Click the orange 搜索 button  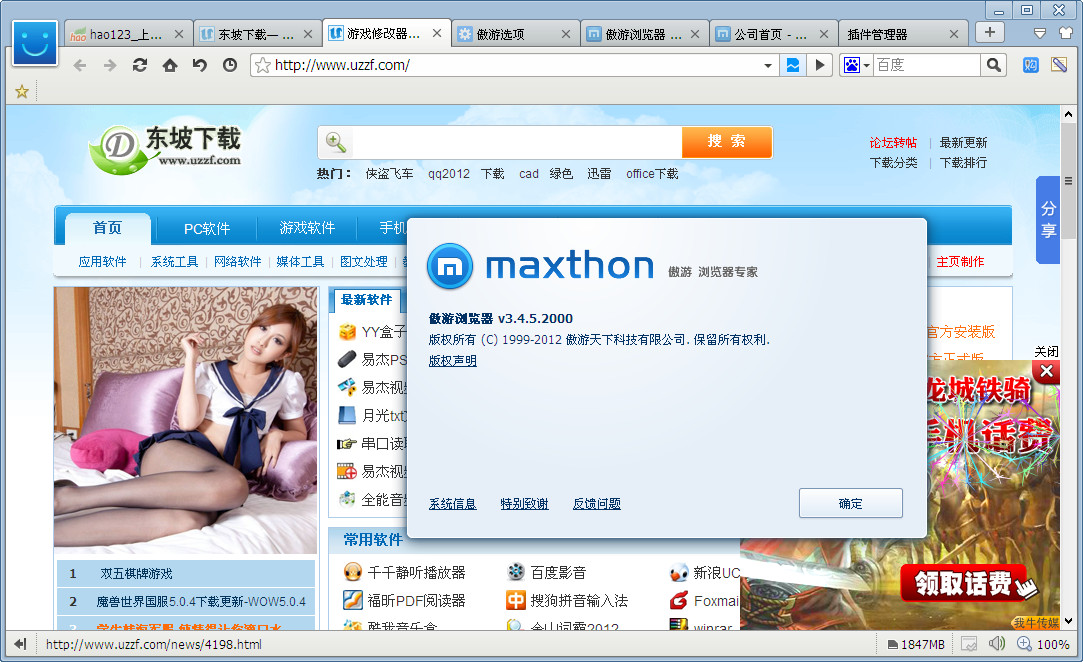(726, 142)
